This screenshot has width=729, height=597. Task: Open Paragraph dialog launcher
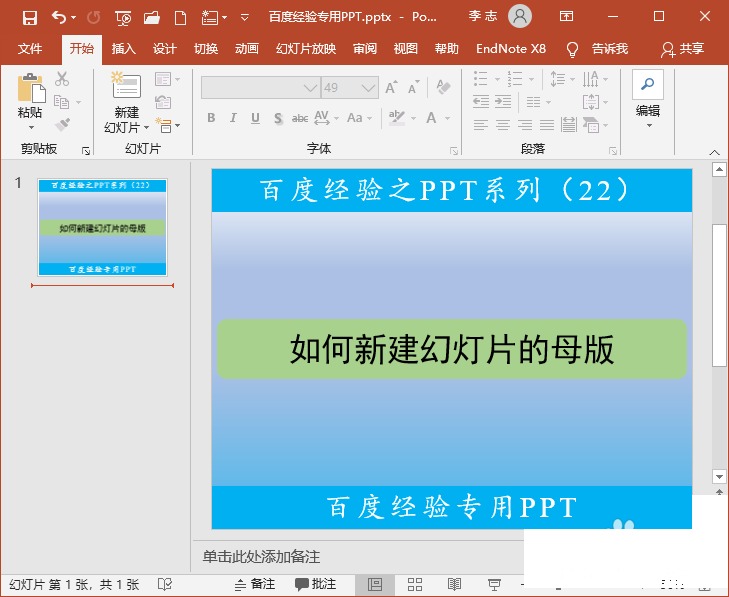[613, 151]
